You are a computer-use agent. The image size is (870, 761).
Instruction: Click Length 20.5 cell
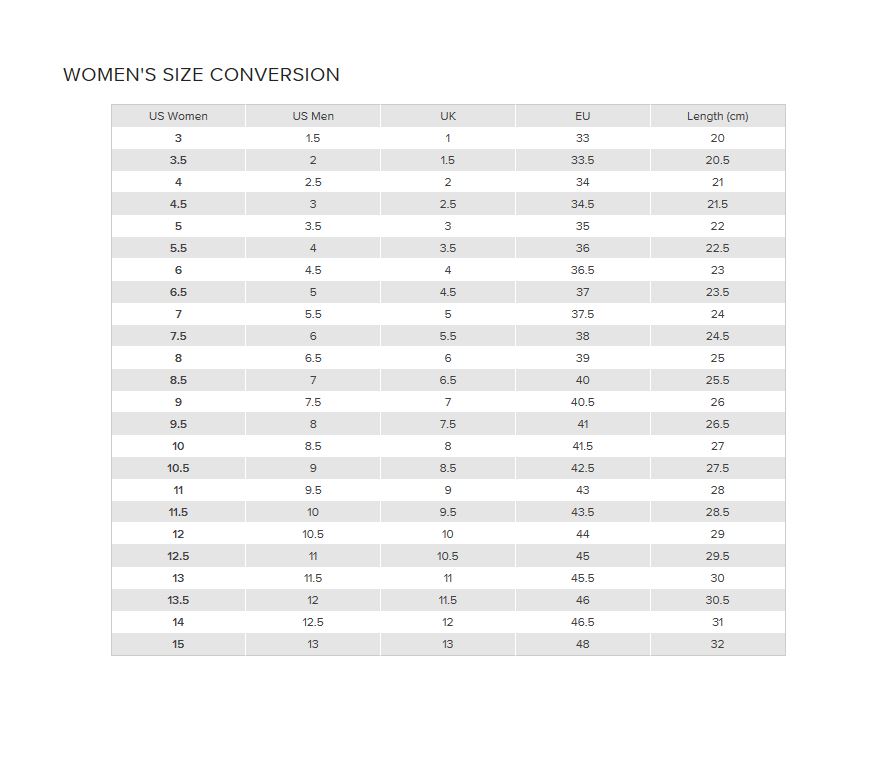point(717,160)
